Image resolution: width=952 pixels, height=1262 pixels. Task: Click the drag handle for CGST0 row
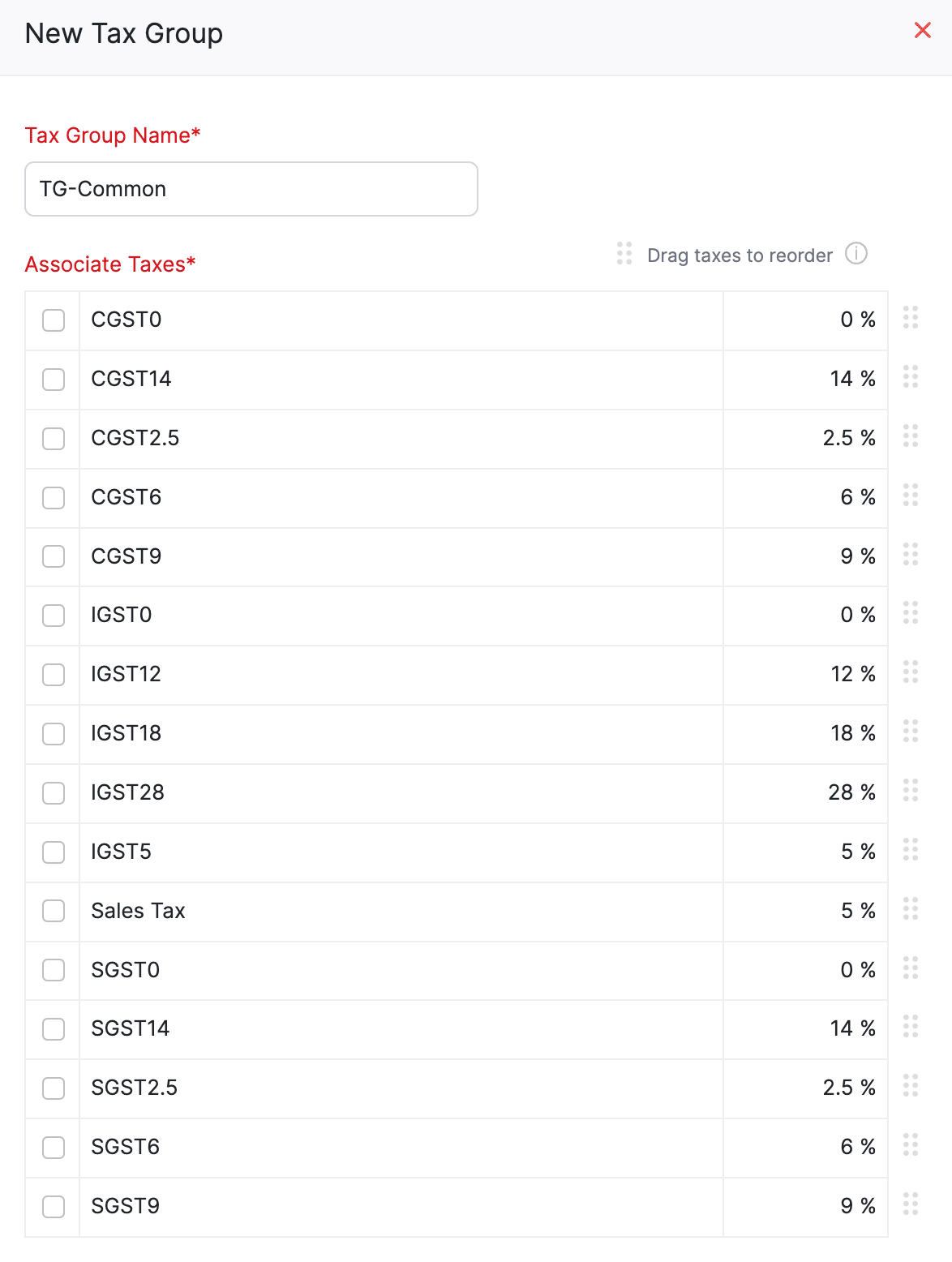(911, 317)
